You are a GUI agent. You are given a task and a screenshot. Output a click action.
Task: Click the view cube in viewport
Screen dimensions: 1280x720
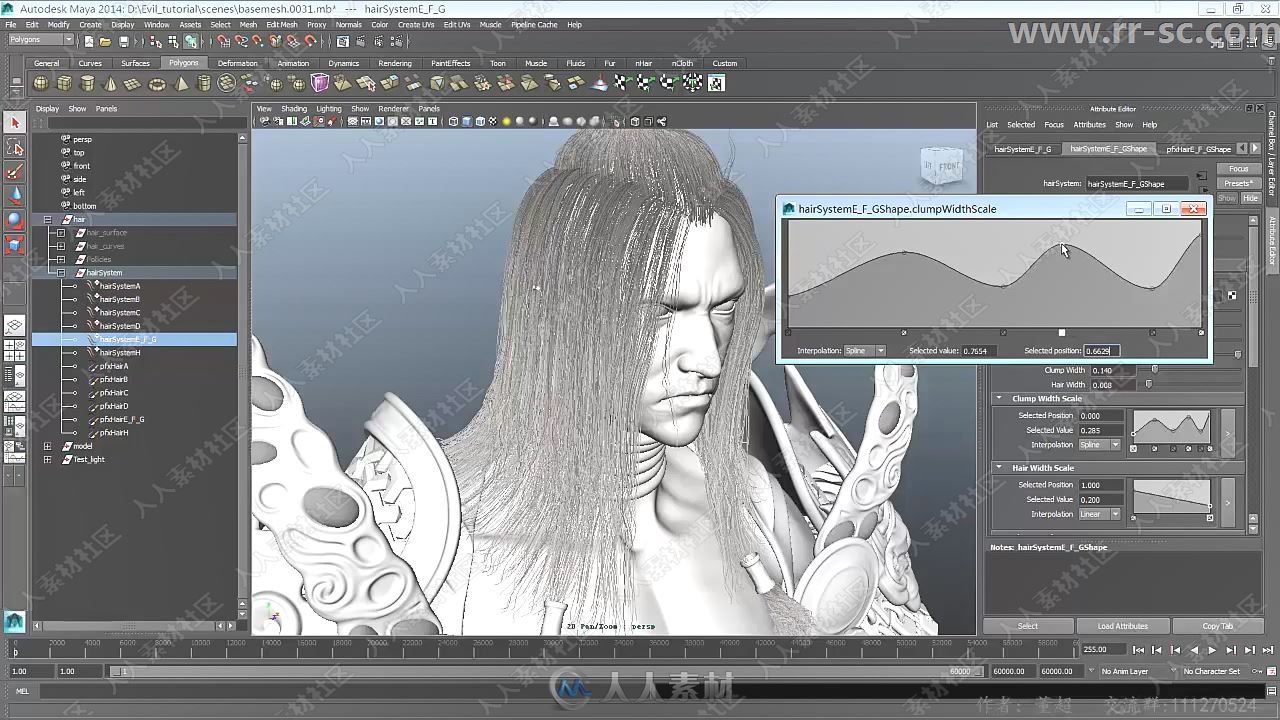[941, 167]
